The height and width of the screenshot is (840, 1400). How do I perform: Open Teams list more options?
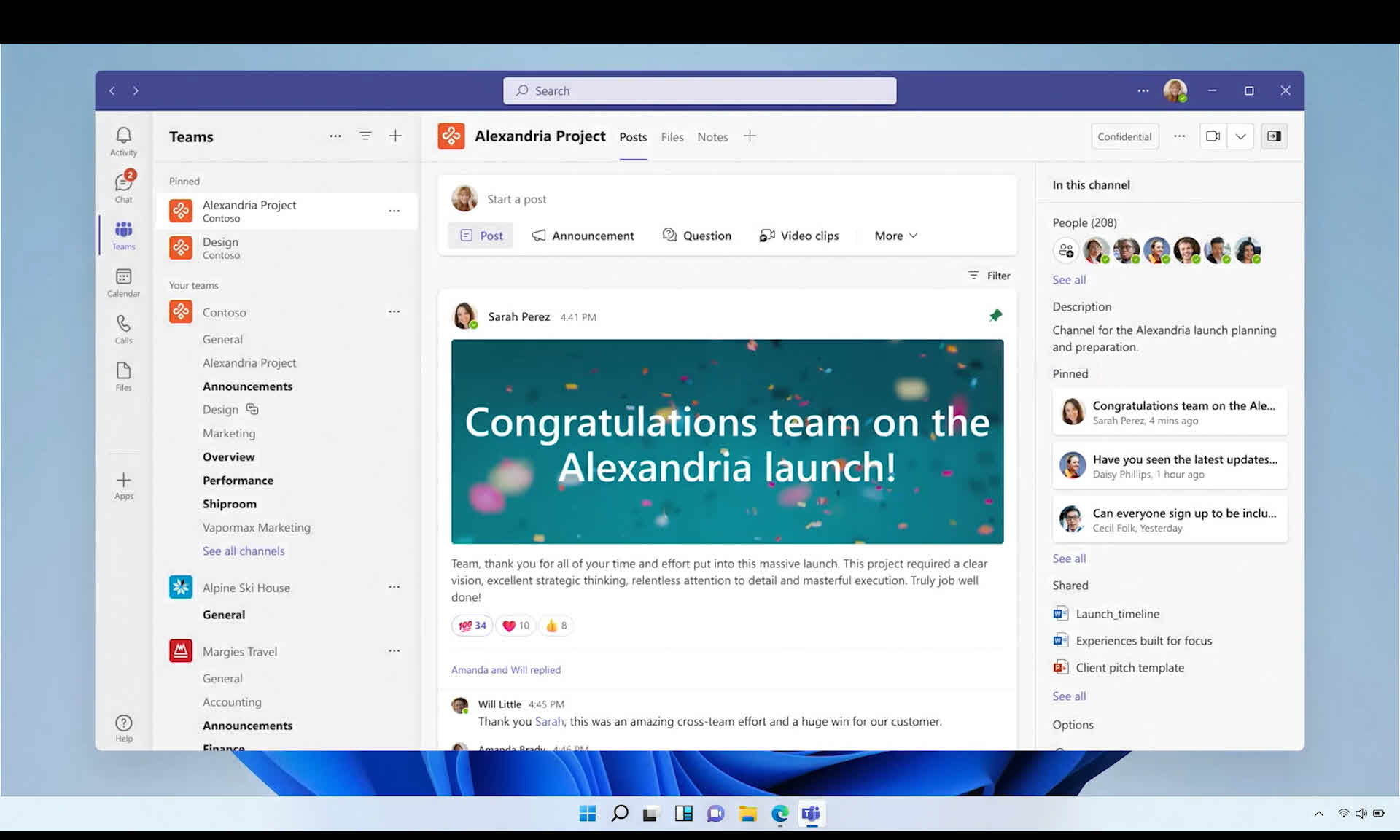(335, 136)
